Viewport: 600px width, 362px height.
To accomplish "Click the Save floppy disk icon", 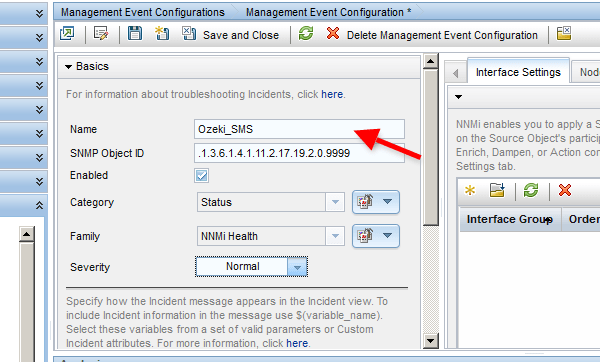I will coord(135,34).
